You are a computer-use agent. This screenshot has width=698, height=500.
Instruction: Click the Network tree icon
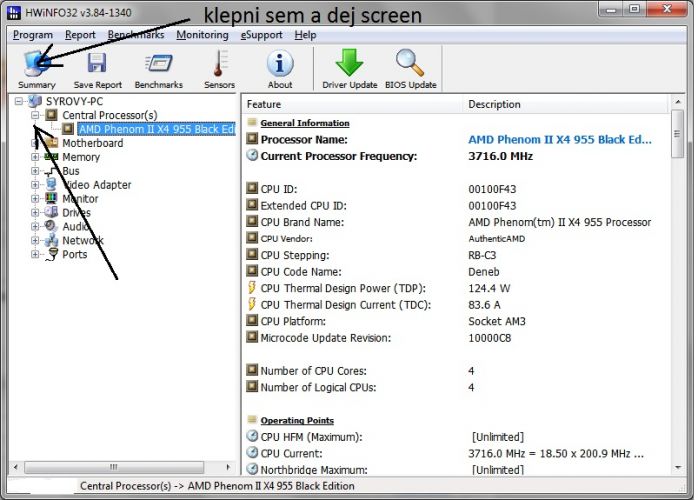tap(52, 240)
